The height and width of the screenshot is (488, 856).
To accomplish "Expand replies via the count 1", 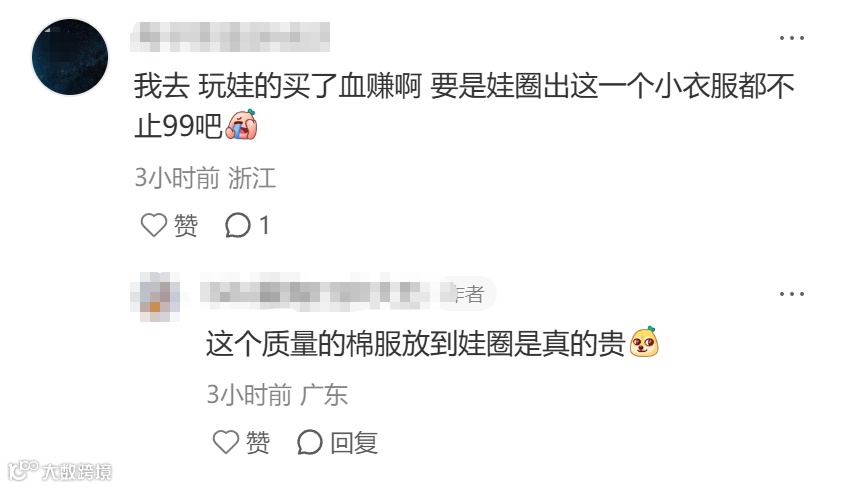I will pyautogui.click(x=264, y=225).
